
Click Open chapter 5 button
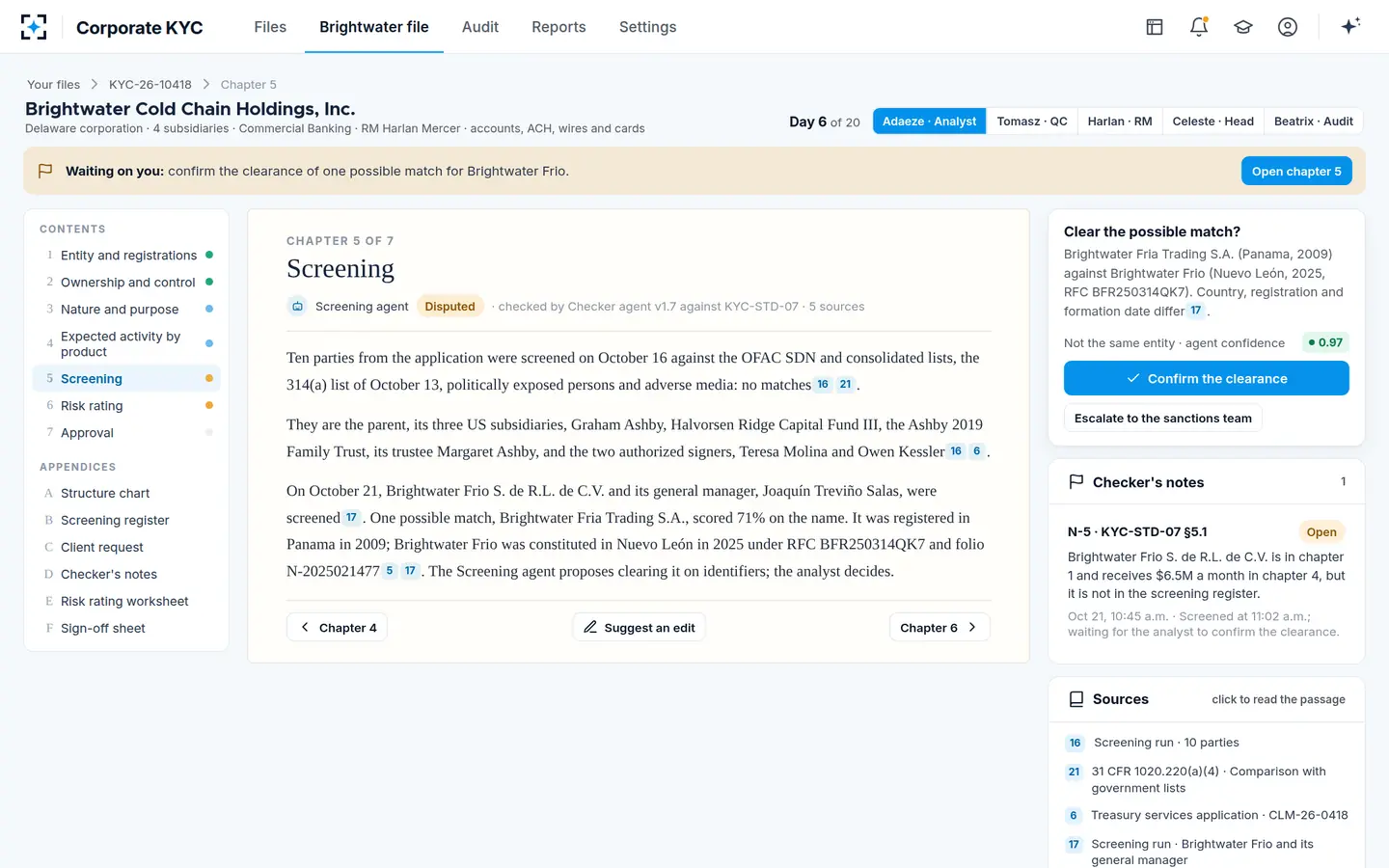[1296, 171]
